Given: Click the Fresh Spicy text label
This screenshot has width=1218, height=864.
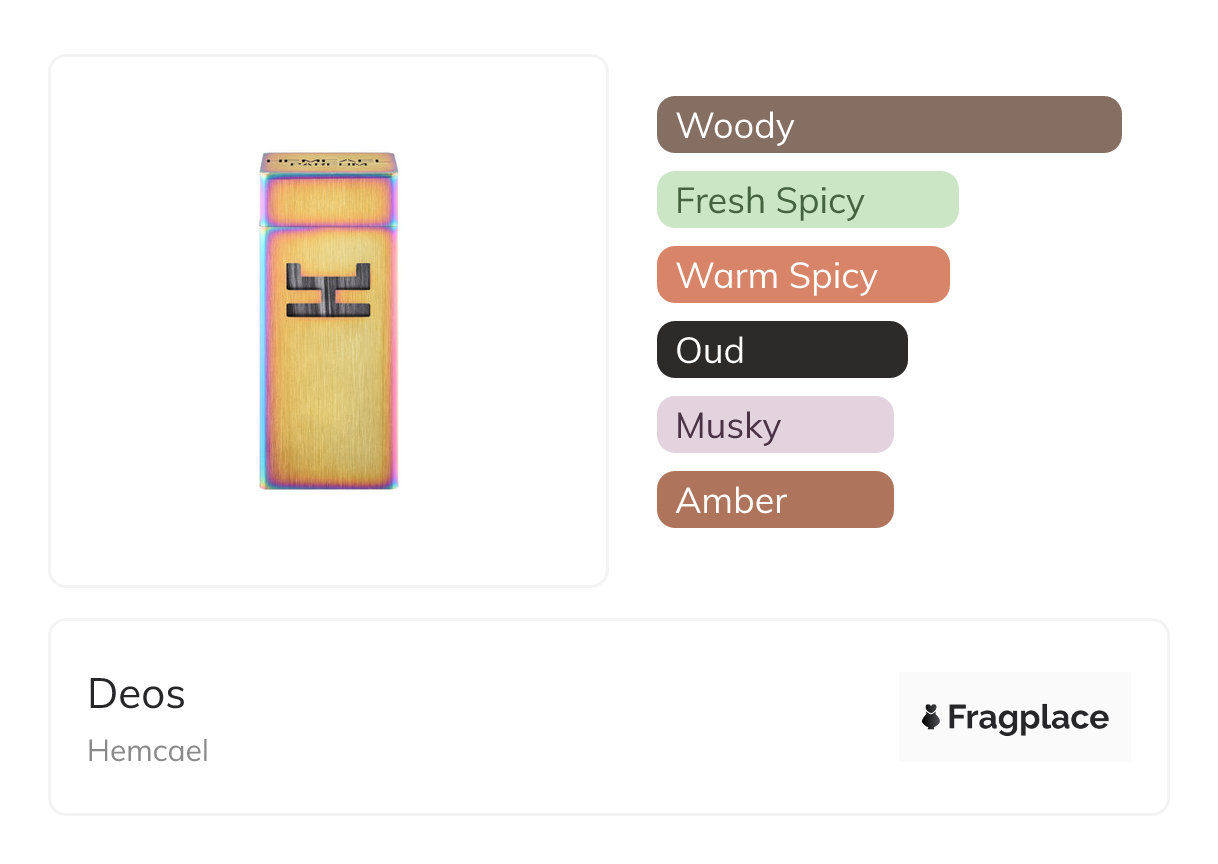Looking at the screenshot, I should [x=770, y=201].
